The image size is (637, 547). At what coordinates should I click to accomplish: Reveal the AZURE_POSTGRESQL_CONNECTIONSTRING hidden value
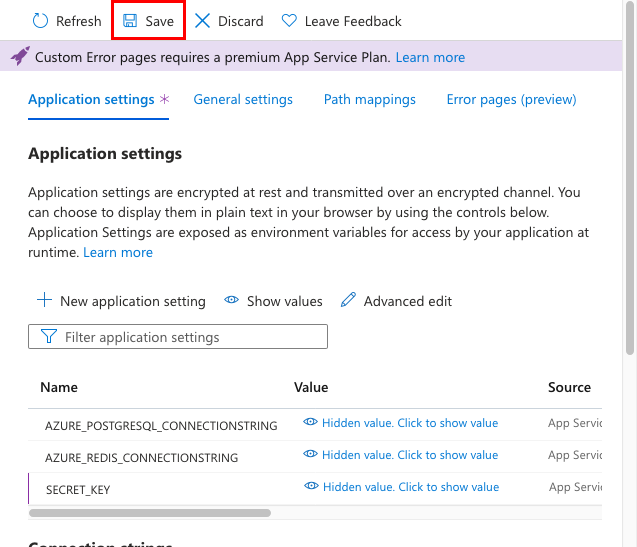point(400,423)
